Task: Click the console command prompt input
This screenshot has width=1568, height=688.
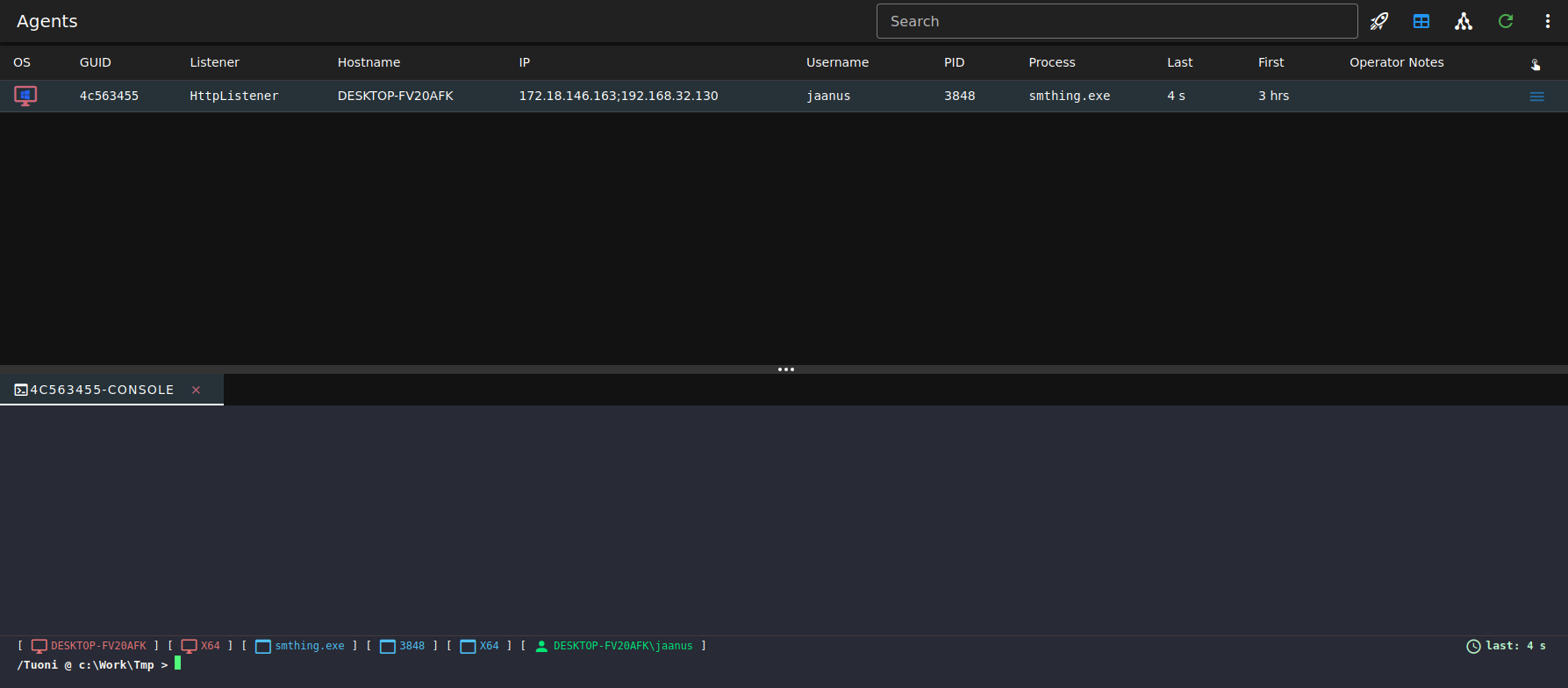Action: click(x=784, y=664)
